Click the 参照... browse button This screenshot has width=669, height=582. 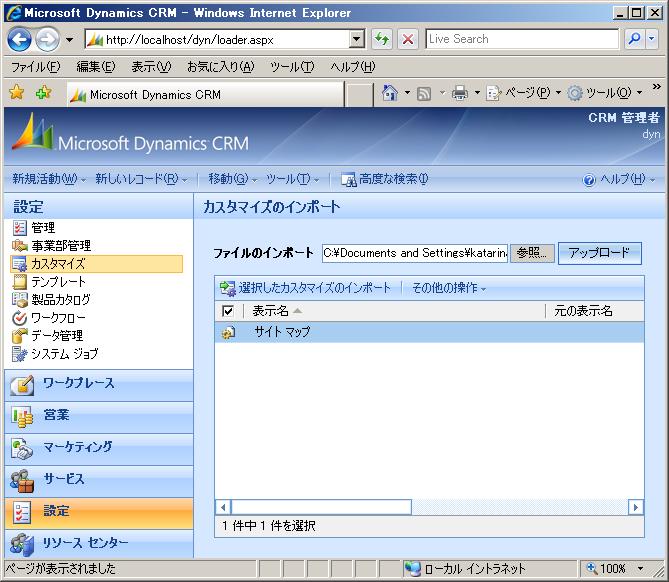click(x=532, y=253)
